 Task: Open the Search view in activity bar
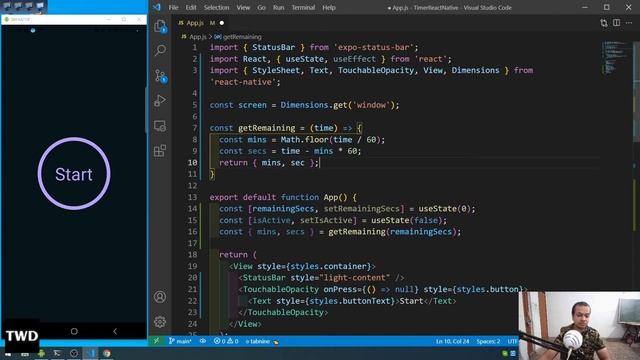point(160,50)
